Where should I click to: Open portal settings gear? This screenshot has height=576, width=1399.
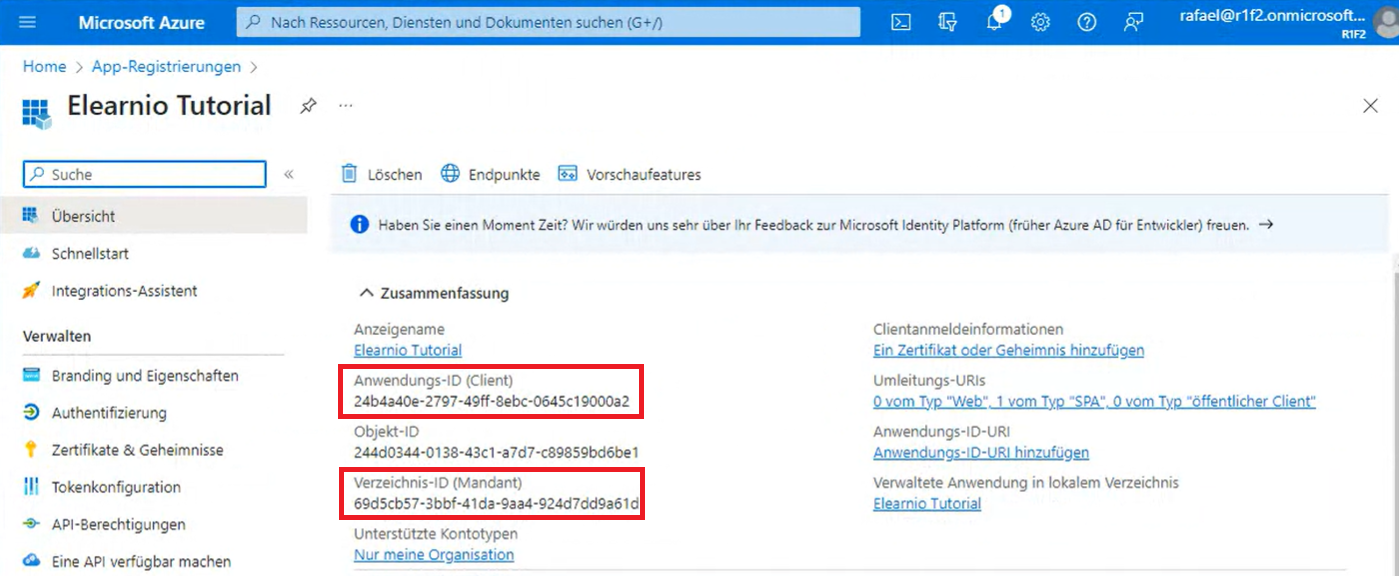coord(1040,22)
